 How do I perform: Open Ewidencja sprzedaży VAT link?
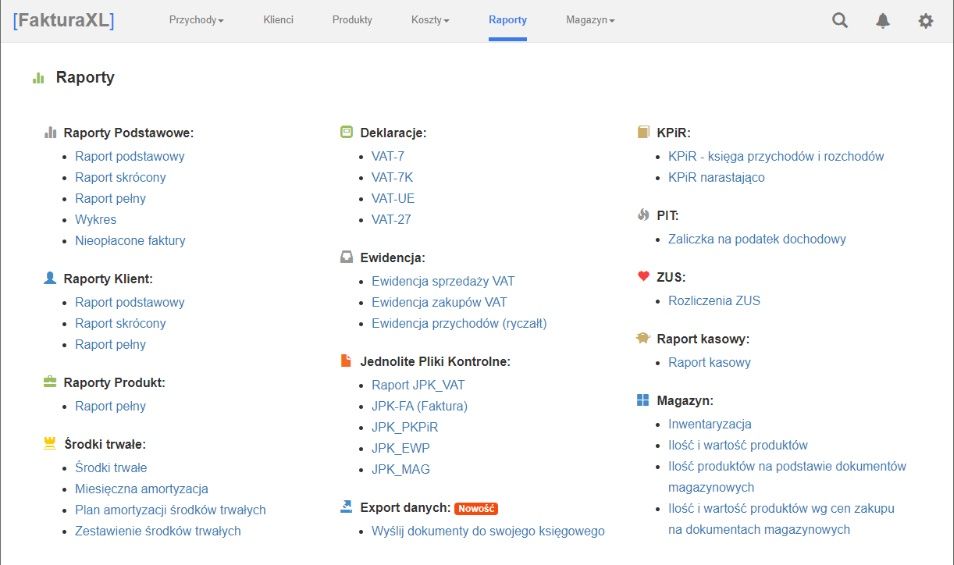point(443,282)
